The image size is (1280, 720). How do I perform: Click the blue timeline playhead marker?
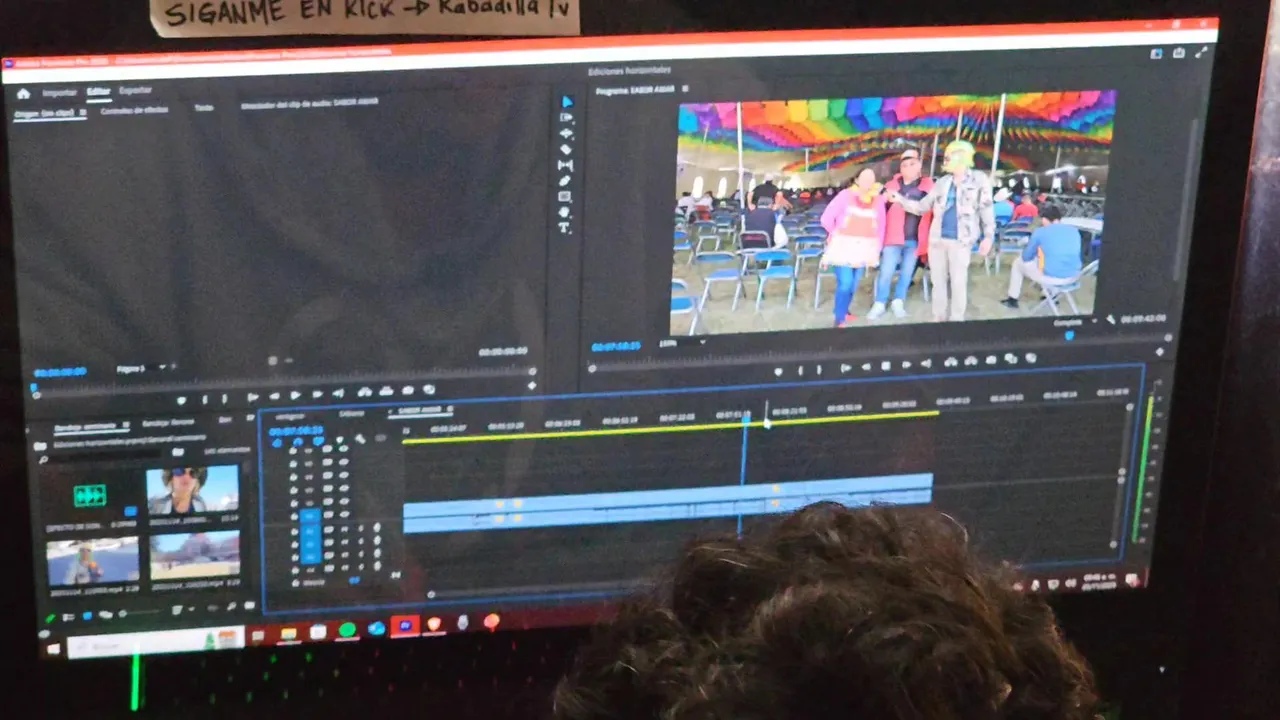(x=745, y=420)
